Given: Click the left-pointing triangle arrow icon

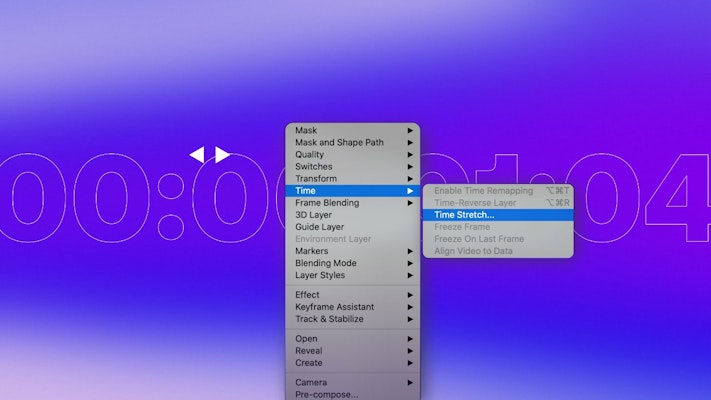Looking at the screenshot, I should point(197,154).
